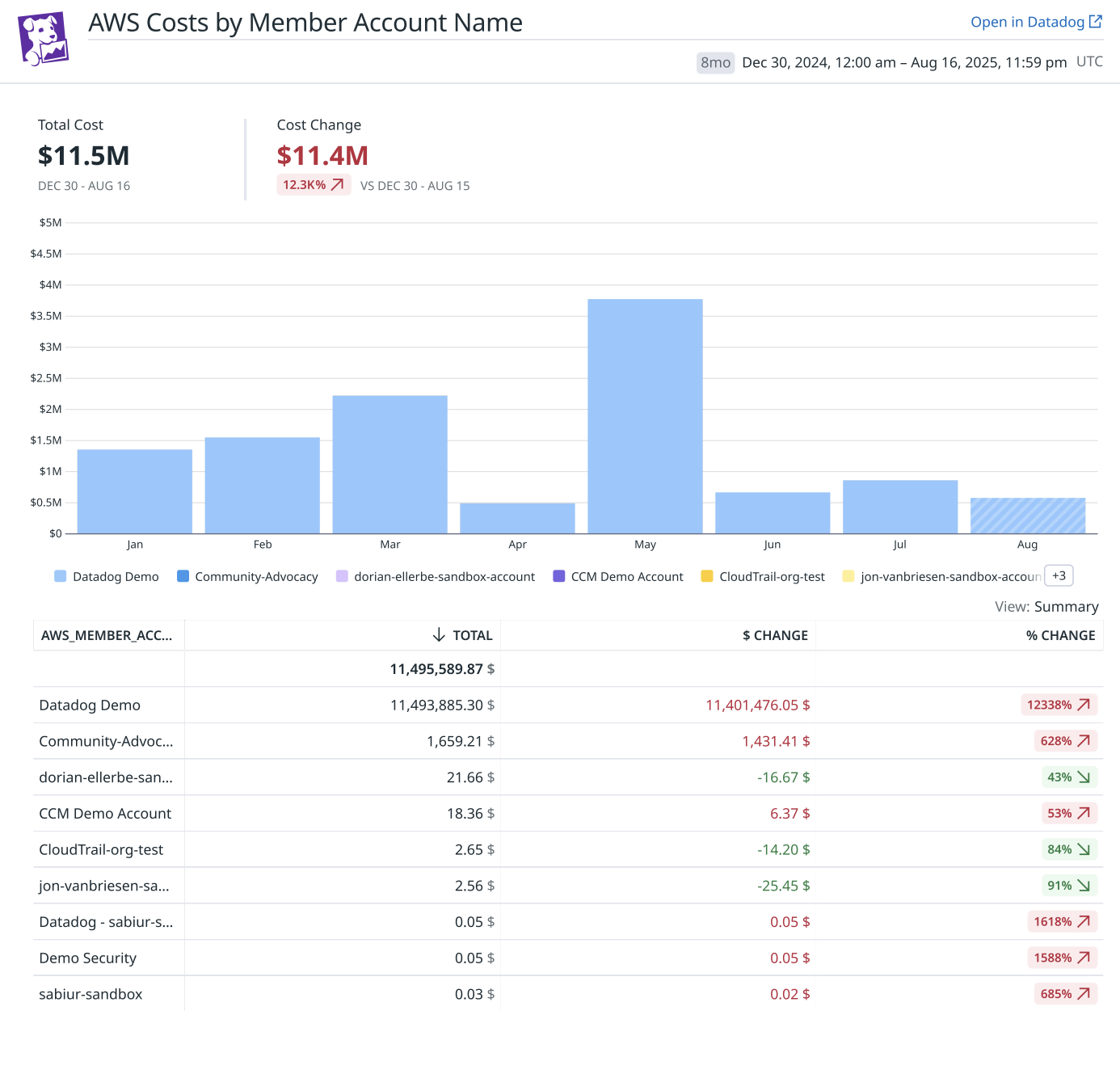This screenshot has width=1120, height=1078.
Task: Click the 1,431.41 $ change value
Action: [x=776, y=741]
